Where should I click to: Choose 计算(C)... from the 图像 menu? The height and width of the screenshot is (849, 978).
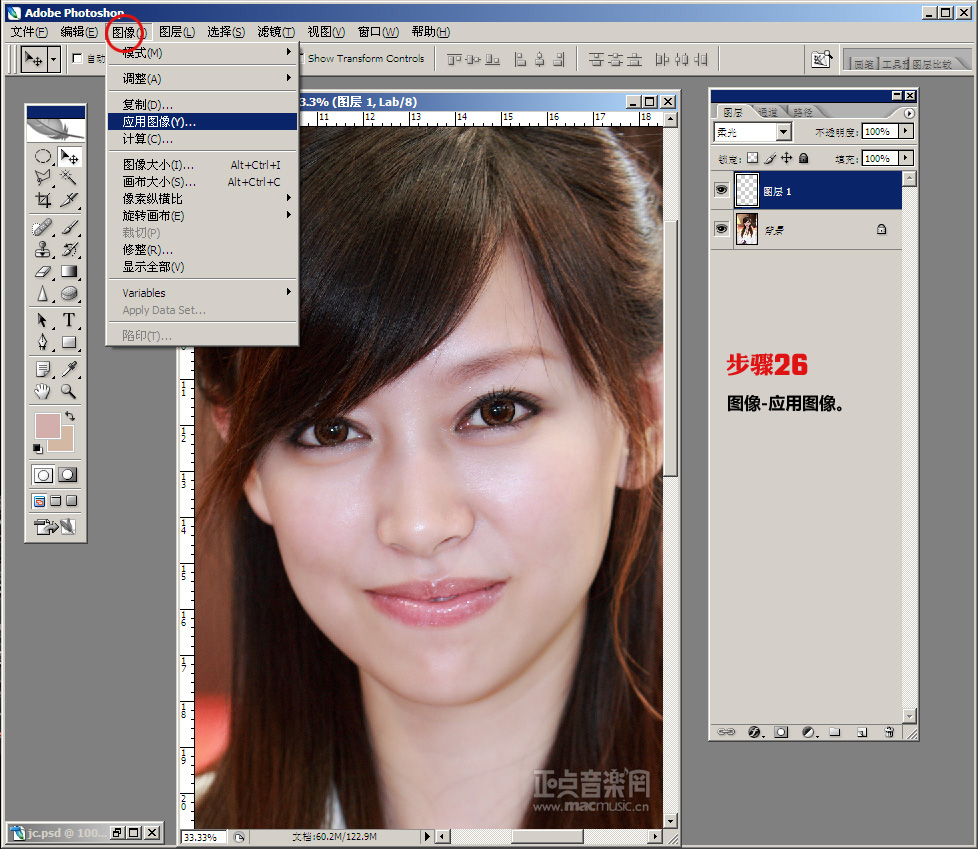148,139
